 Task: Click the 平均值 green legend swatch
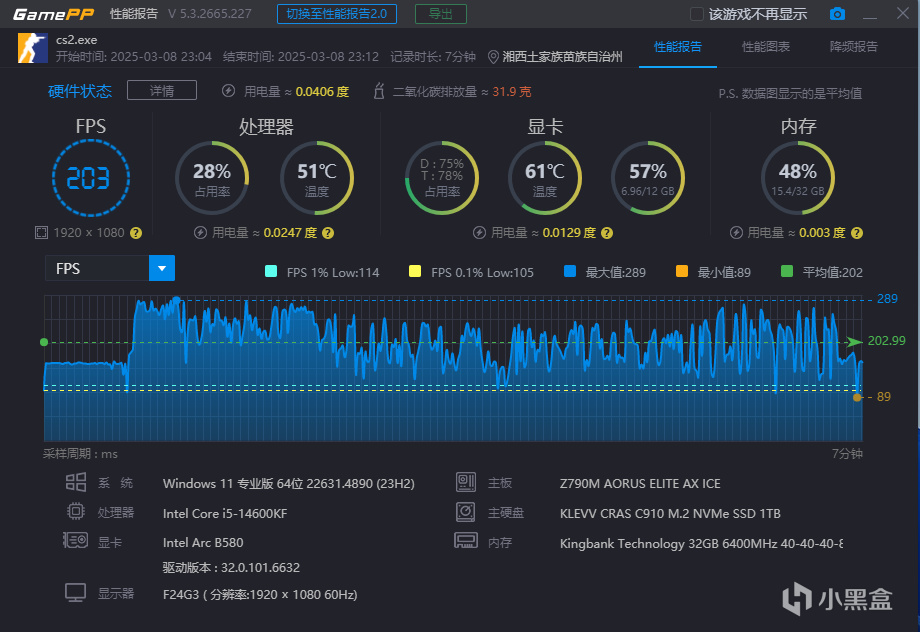pos(787,271)
